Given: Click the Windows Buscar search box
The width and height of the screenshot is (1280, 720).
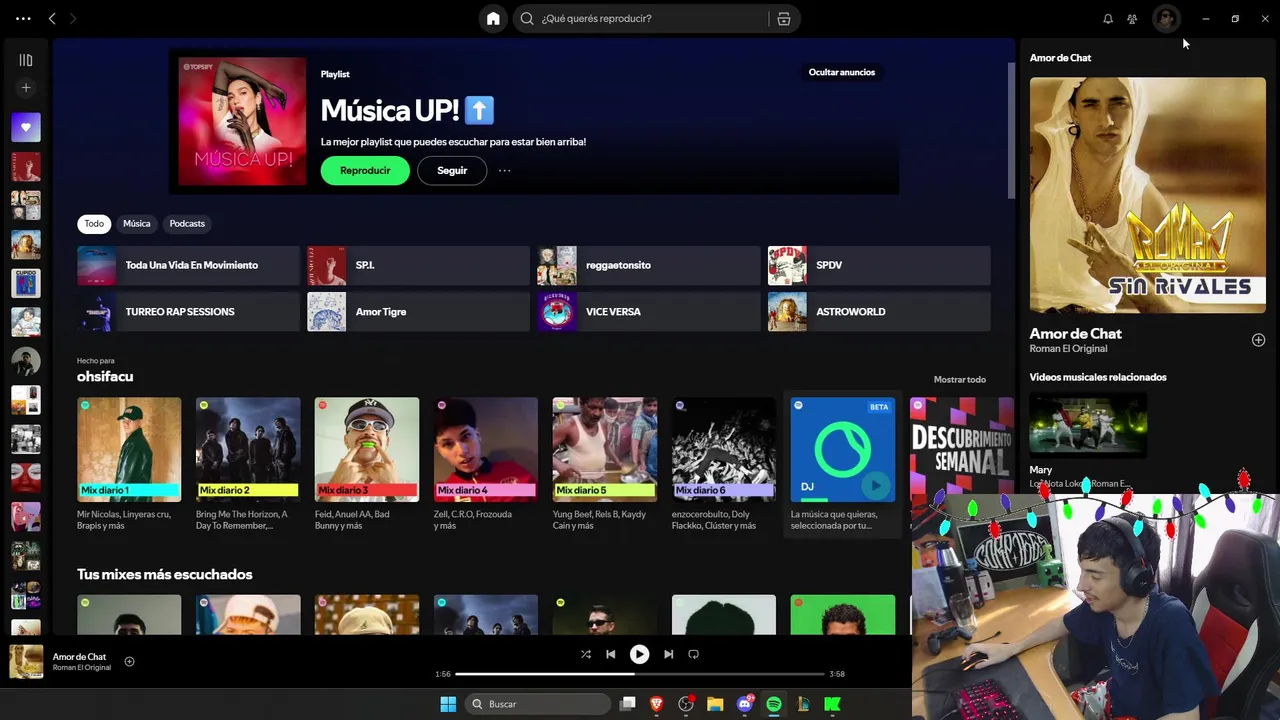Looking at the screenshot, I should pos(538,704).
